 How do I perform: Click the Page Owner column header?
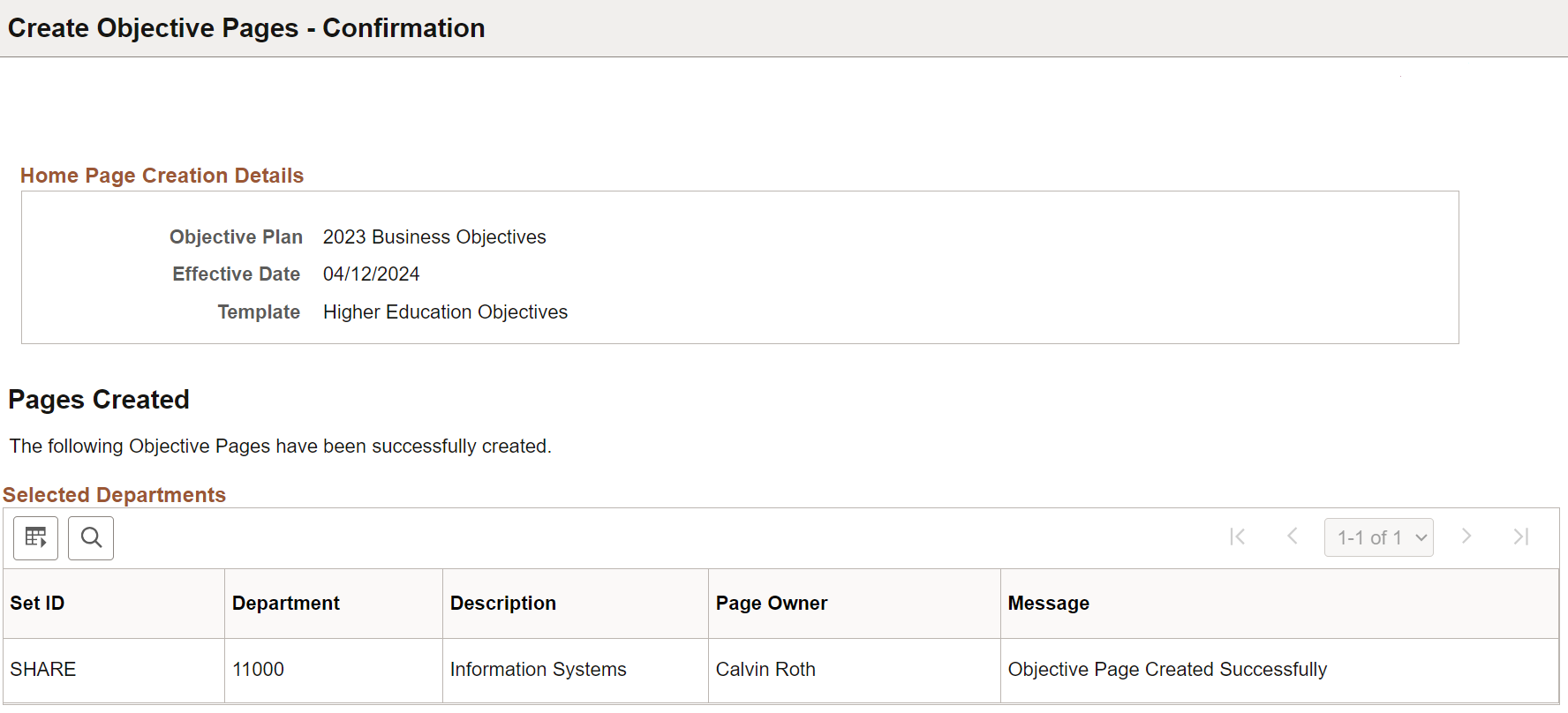771,604
